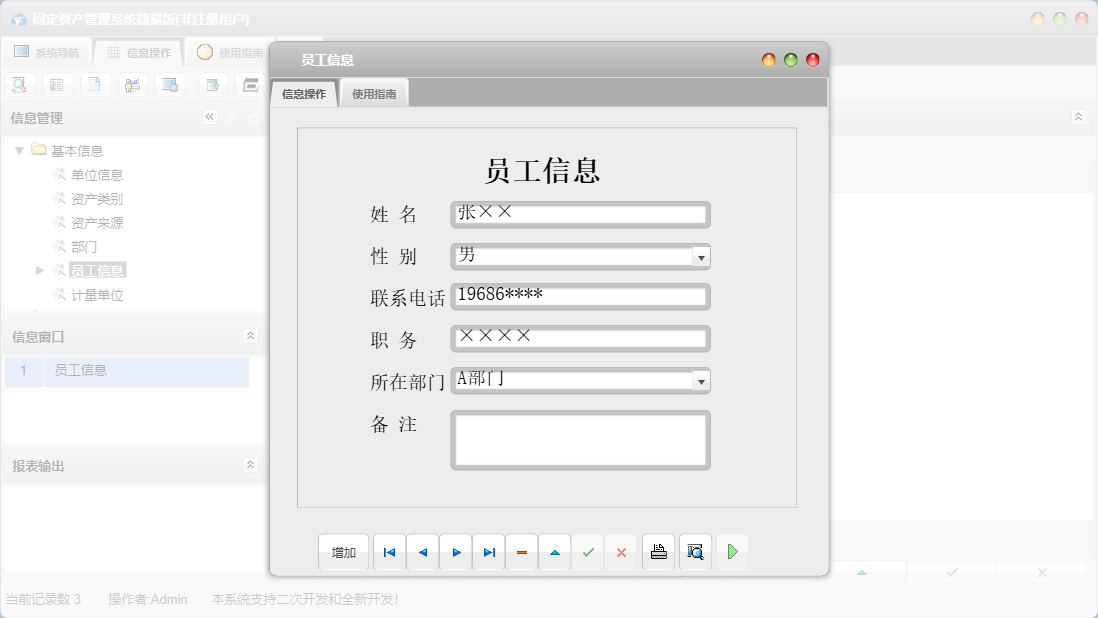Open the 所在部门 department dropdown
1098x618 pixels.
[x=702, y=381]
